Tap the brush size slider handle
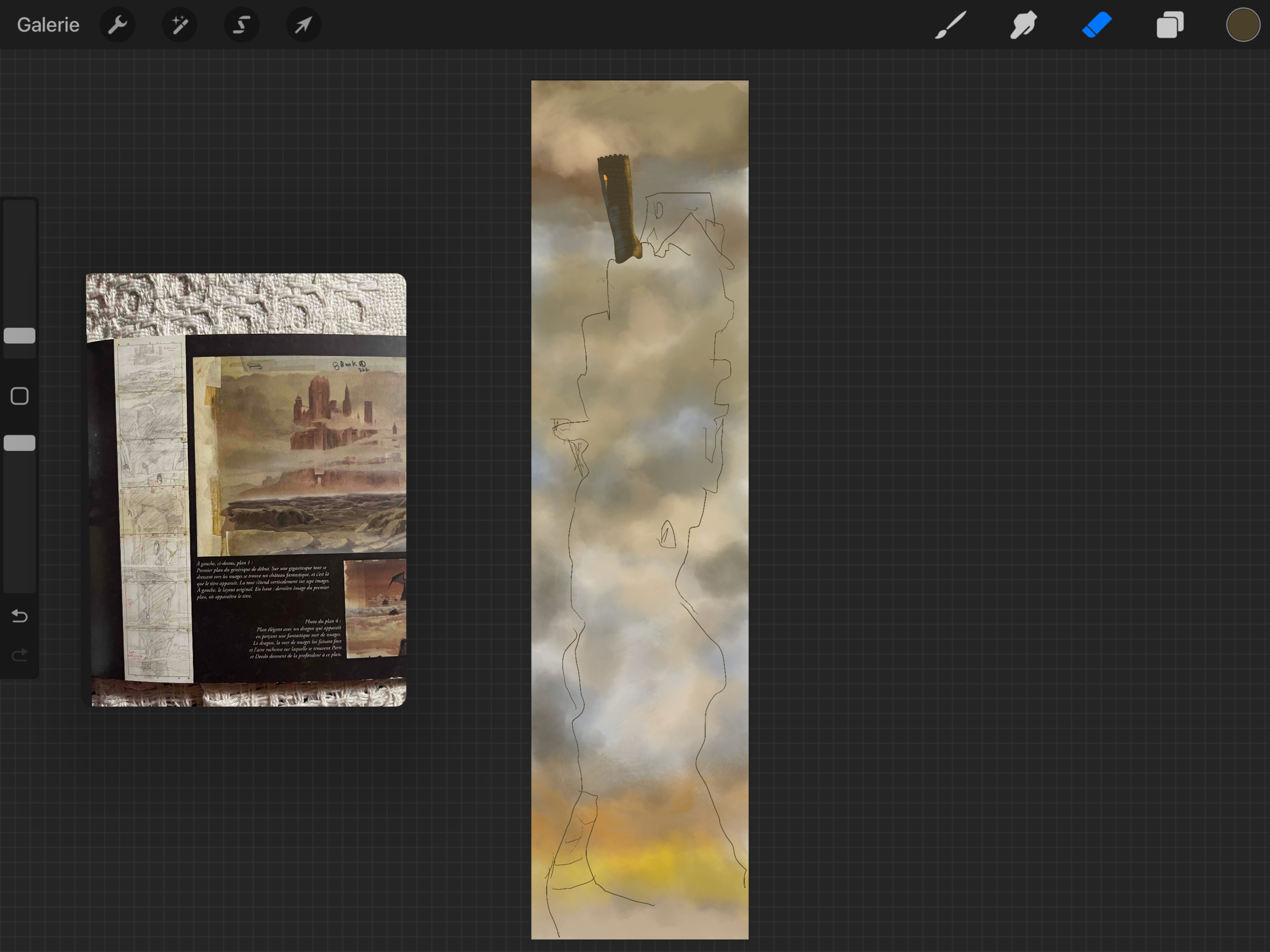The image size is (1270, 952). coord(19,336)
